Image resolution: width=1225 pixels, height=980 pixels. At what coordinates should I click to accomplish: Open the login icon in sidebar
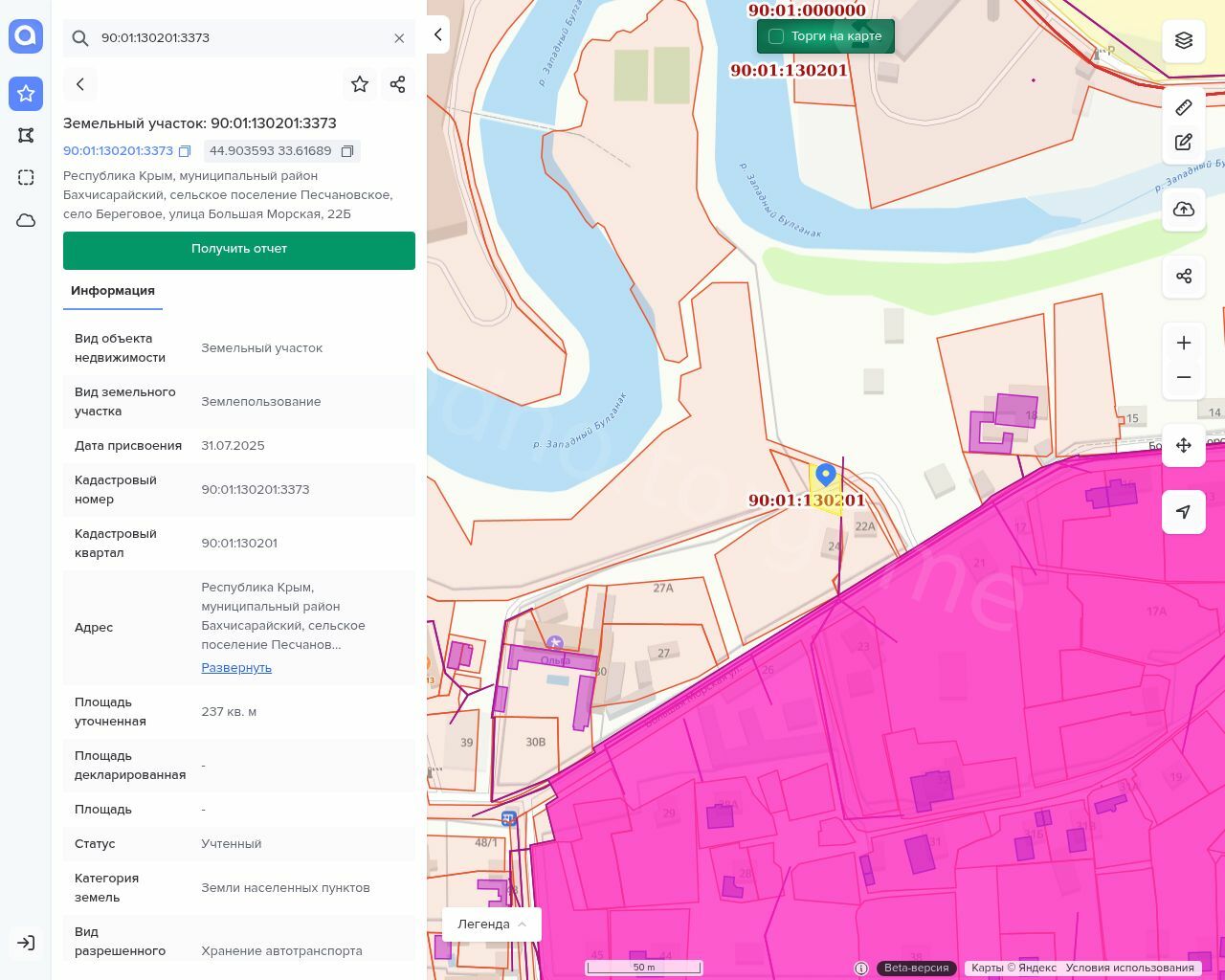[26, 943]
